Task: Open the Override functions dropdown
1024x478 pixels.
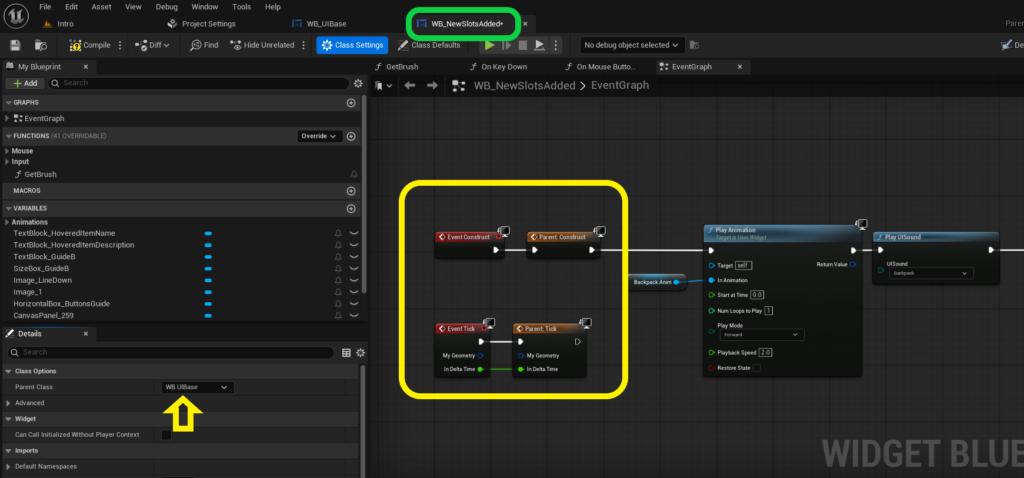Action: coord(319,136)
